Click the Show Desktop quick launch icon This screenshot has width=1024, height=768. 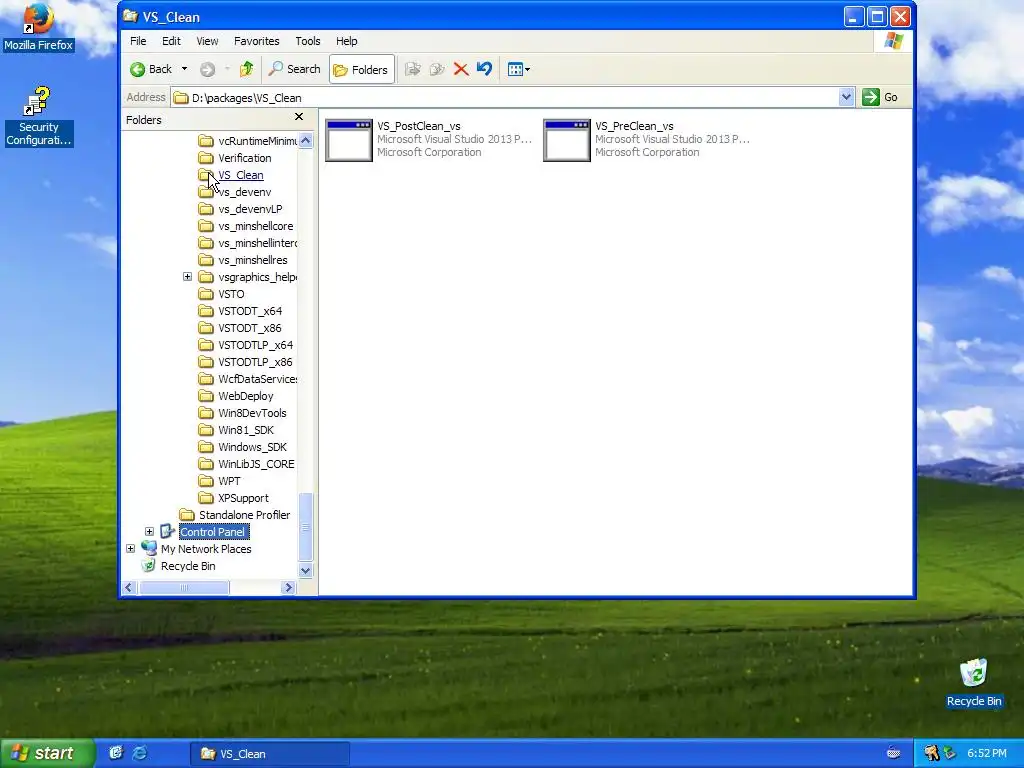pos(116,753)
